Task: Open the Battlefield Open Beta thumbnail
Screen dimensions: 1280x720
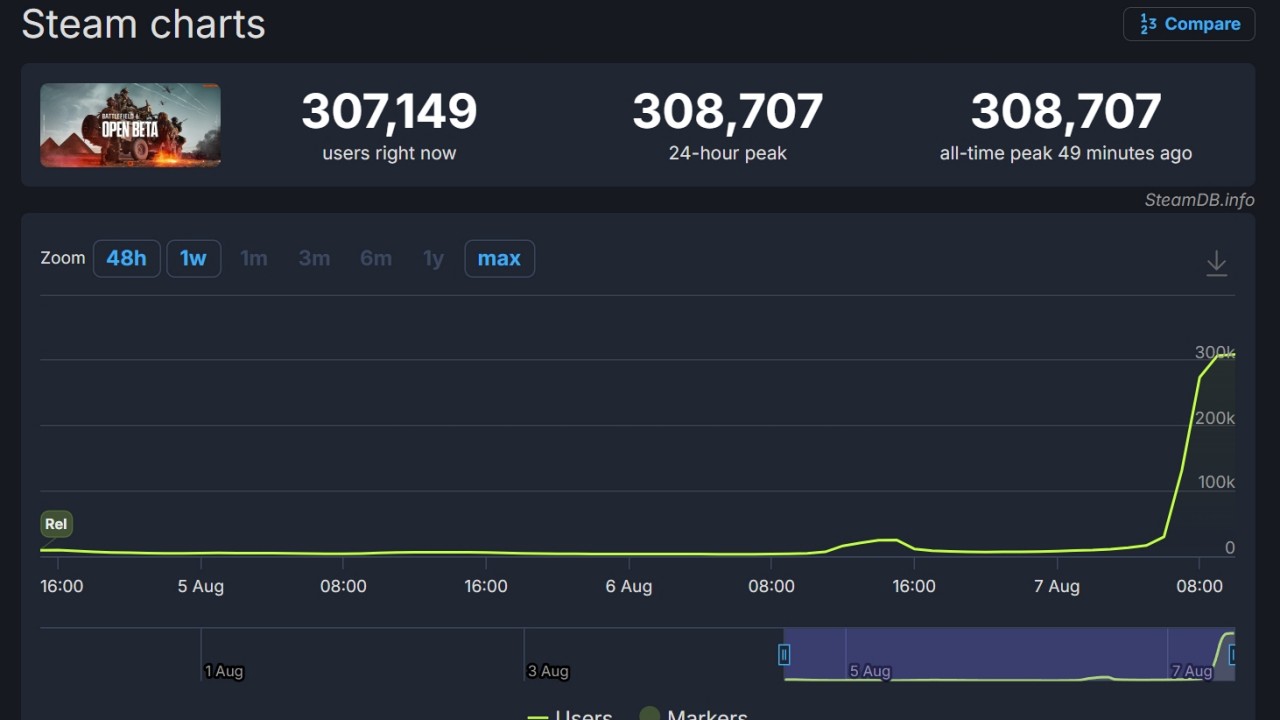Action: 130,125
